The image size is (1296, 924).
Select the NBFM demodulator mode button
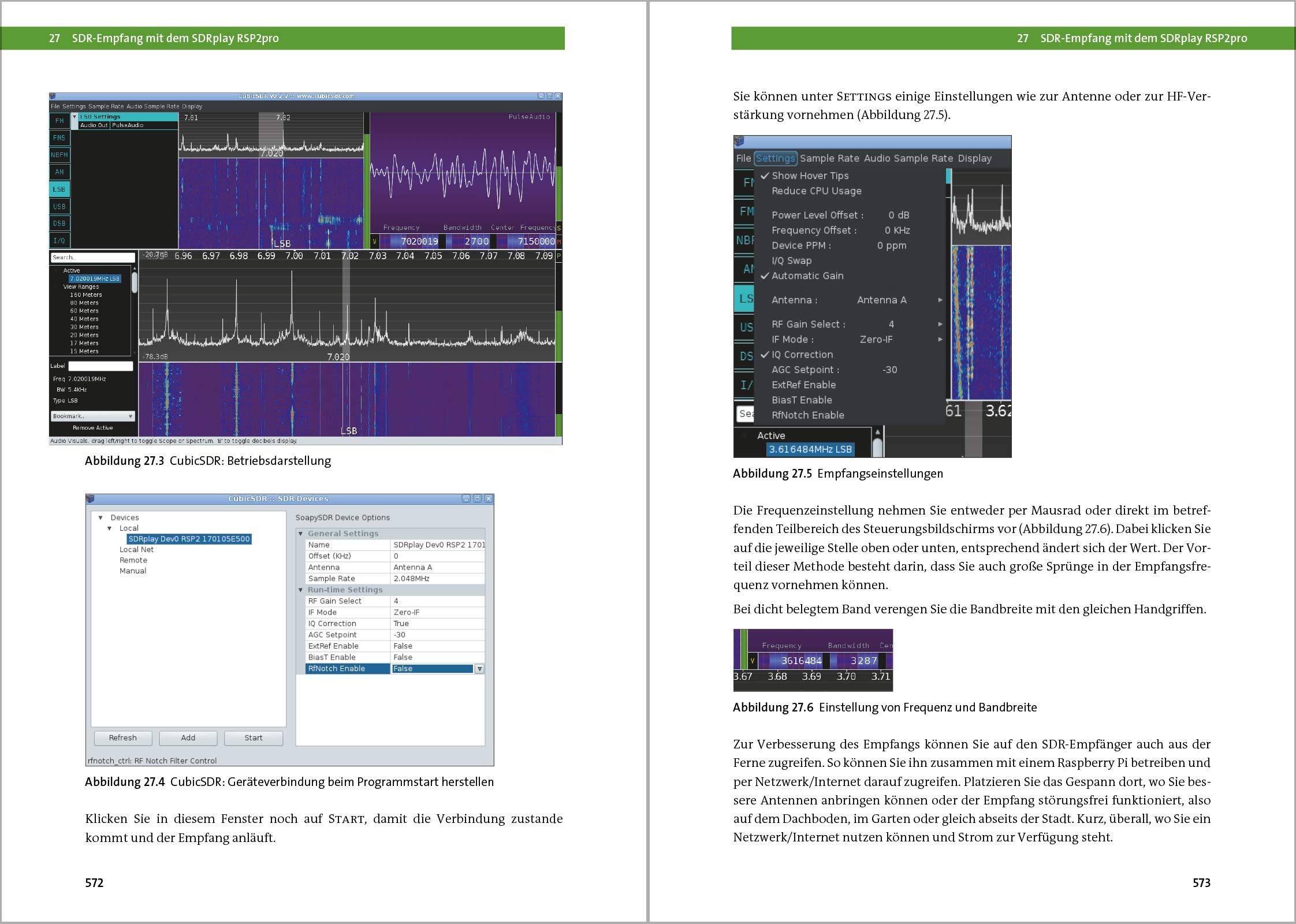[59, 155]
